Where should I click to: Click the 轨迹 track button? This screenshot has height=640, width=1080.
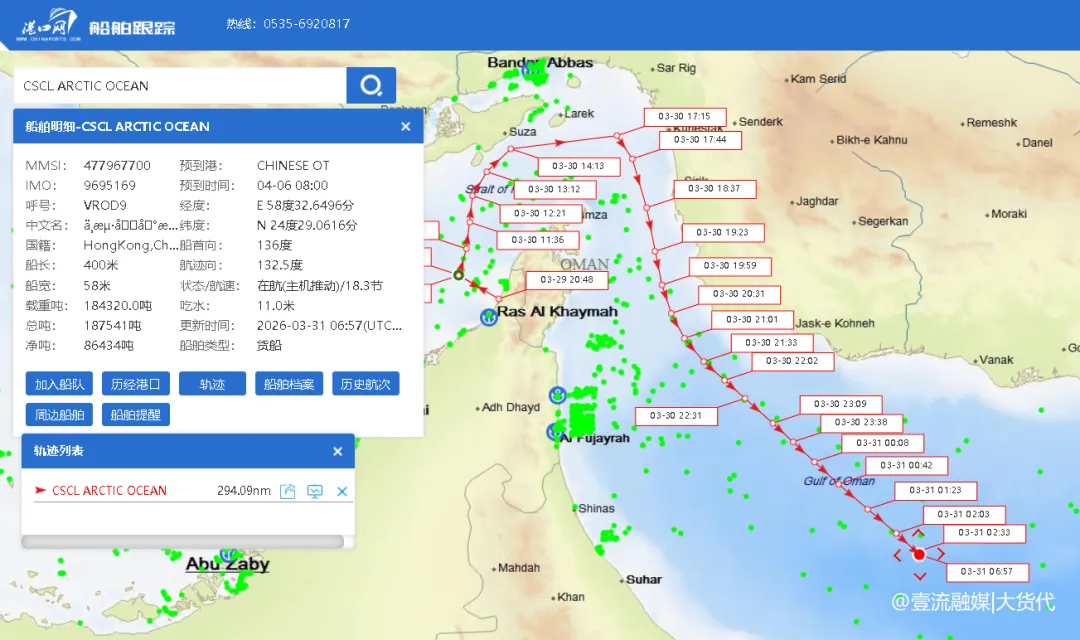click(212, 383)
